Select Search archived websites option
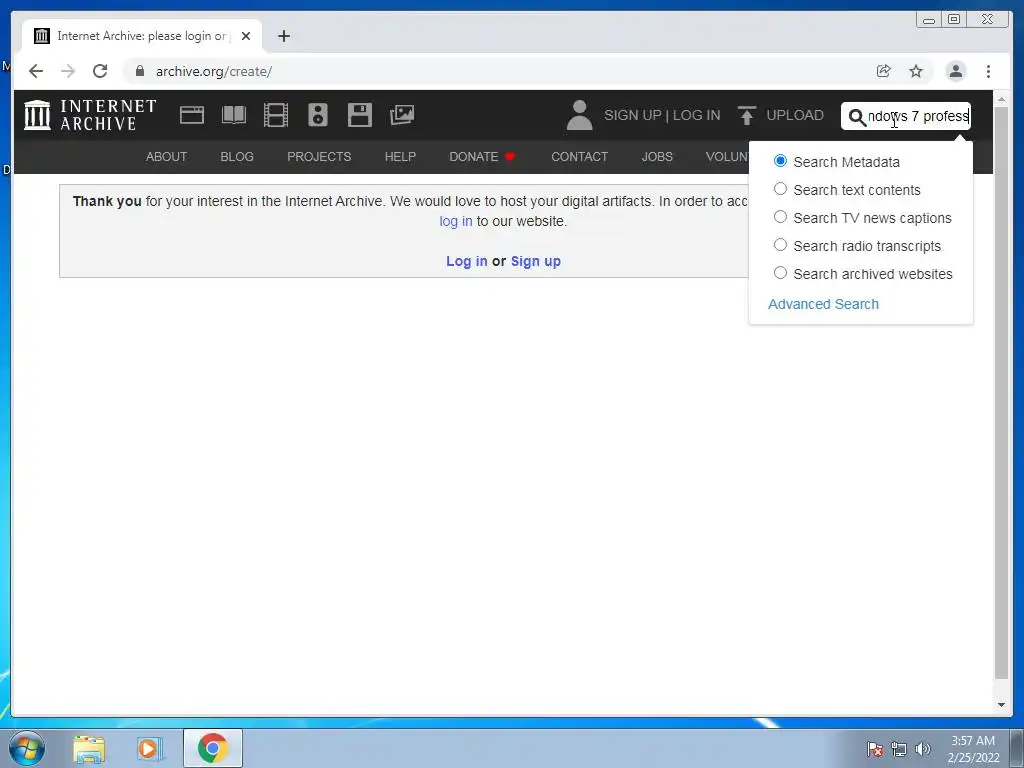 (x=780, y=273)
